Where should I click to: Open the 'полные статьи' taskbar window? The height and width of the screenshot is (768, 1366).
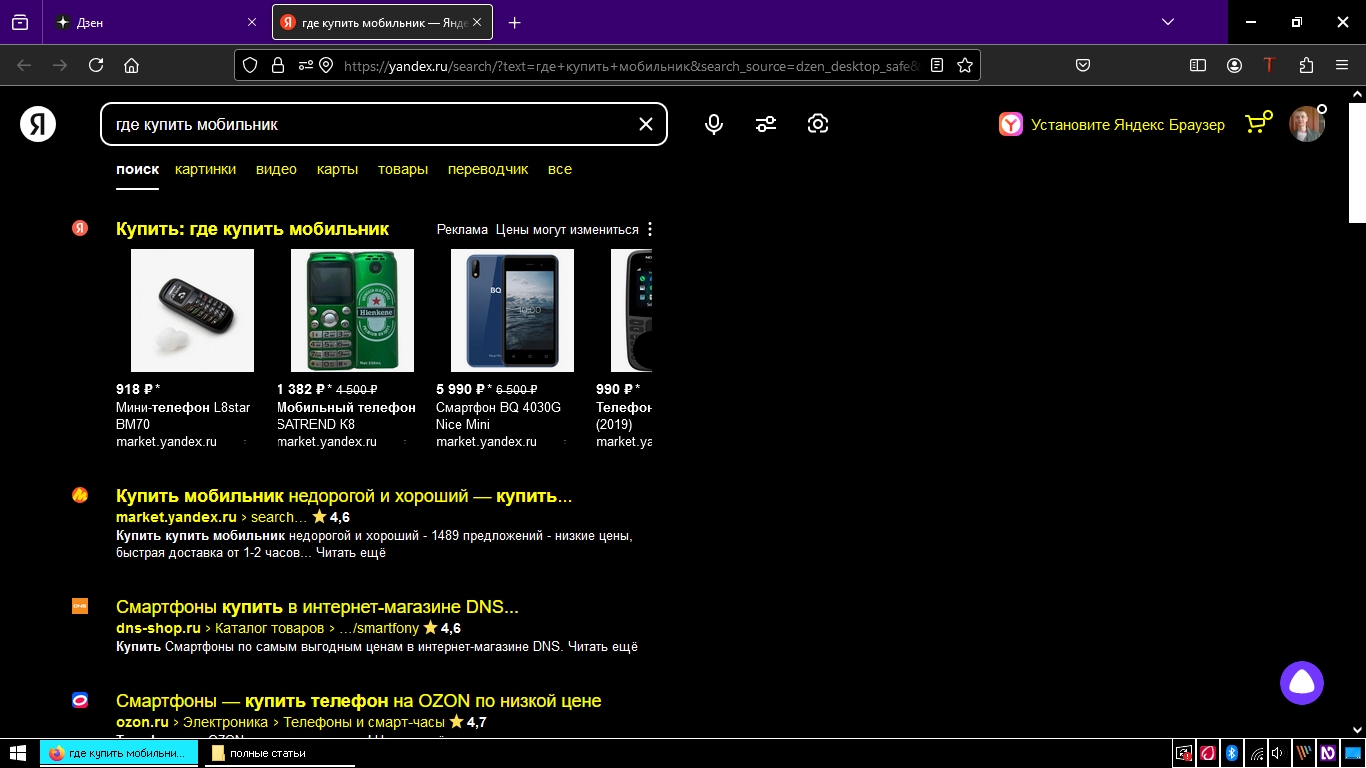pyautogui.click(x=279, y=753)
